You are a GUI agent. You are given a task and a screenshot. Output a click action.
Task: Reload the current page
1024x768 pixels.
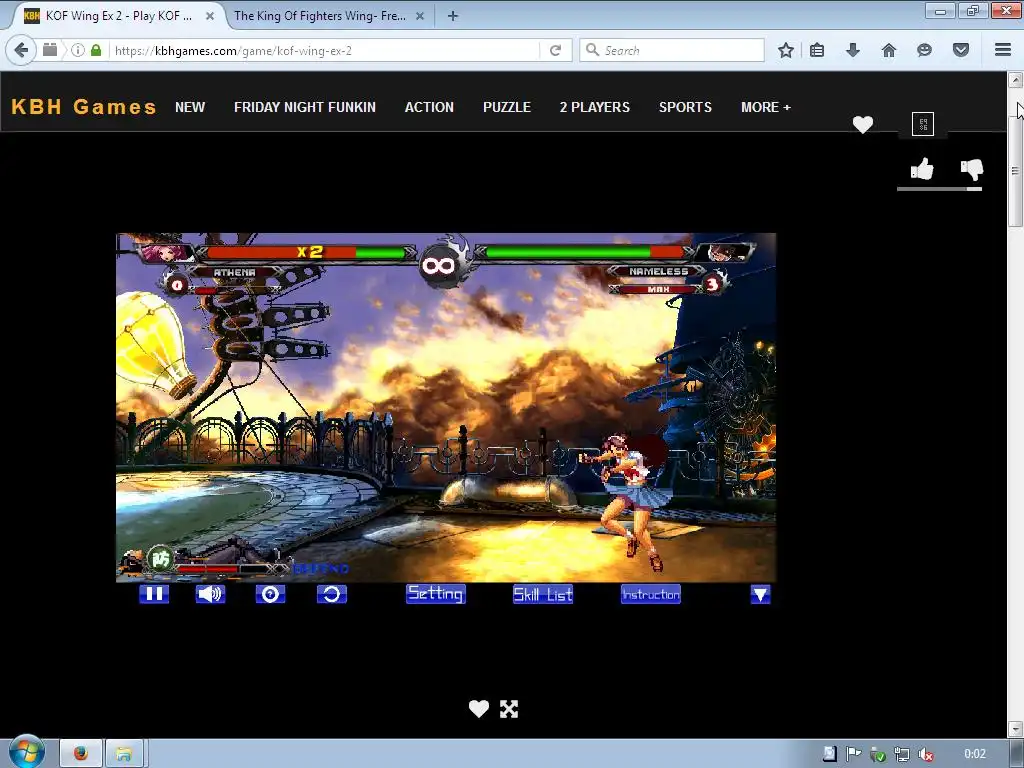[555, 50]
